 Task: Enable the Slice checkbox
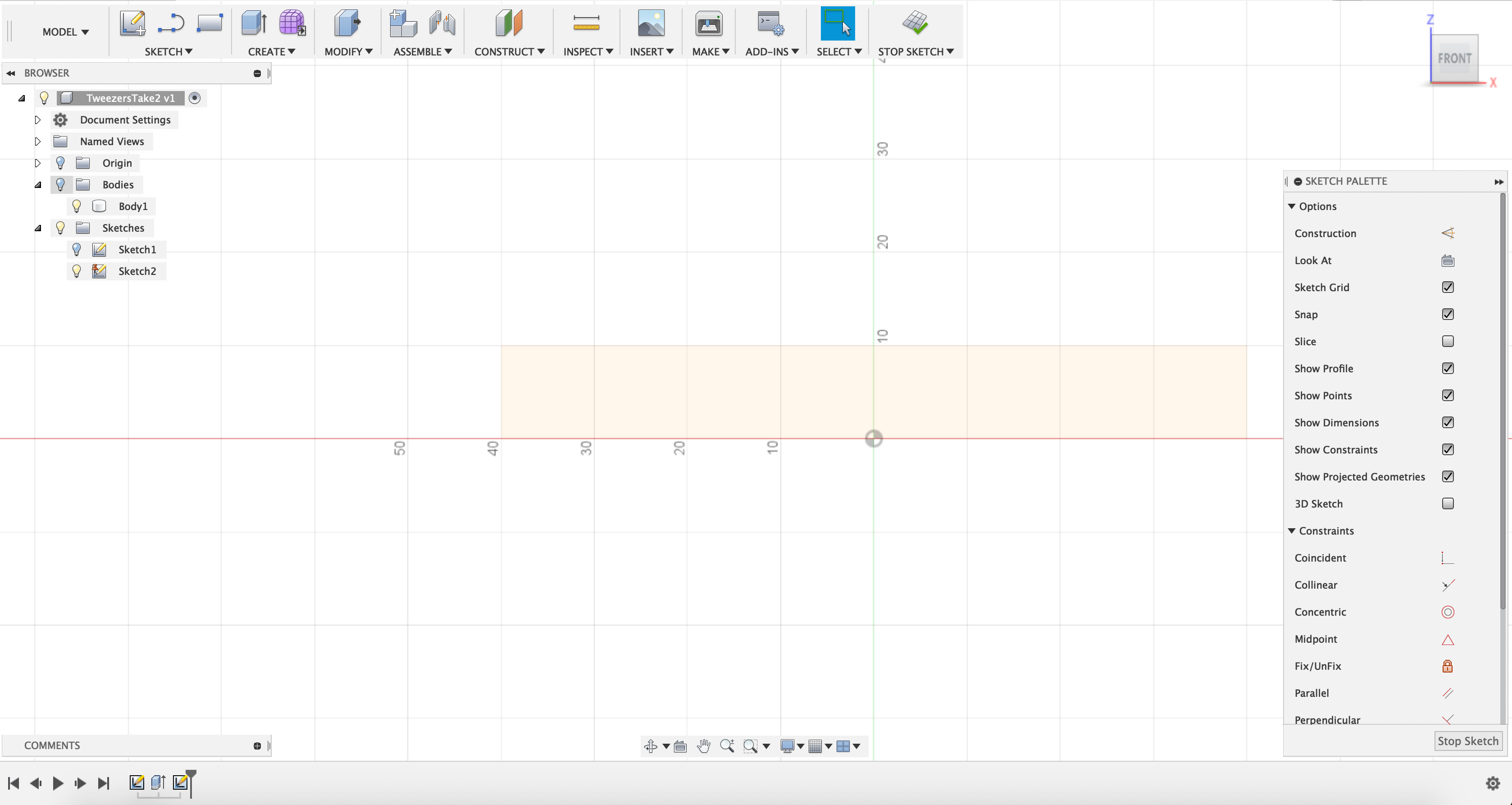(x=1448, y=342)
